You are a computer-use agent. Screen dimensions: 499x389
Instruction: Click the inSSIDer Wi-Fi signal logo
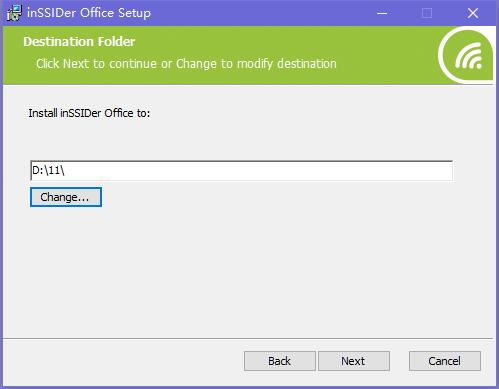click(466, 55)
